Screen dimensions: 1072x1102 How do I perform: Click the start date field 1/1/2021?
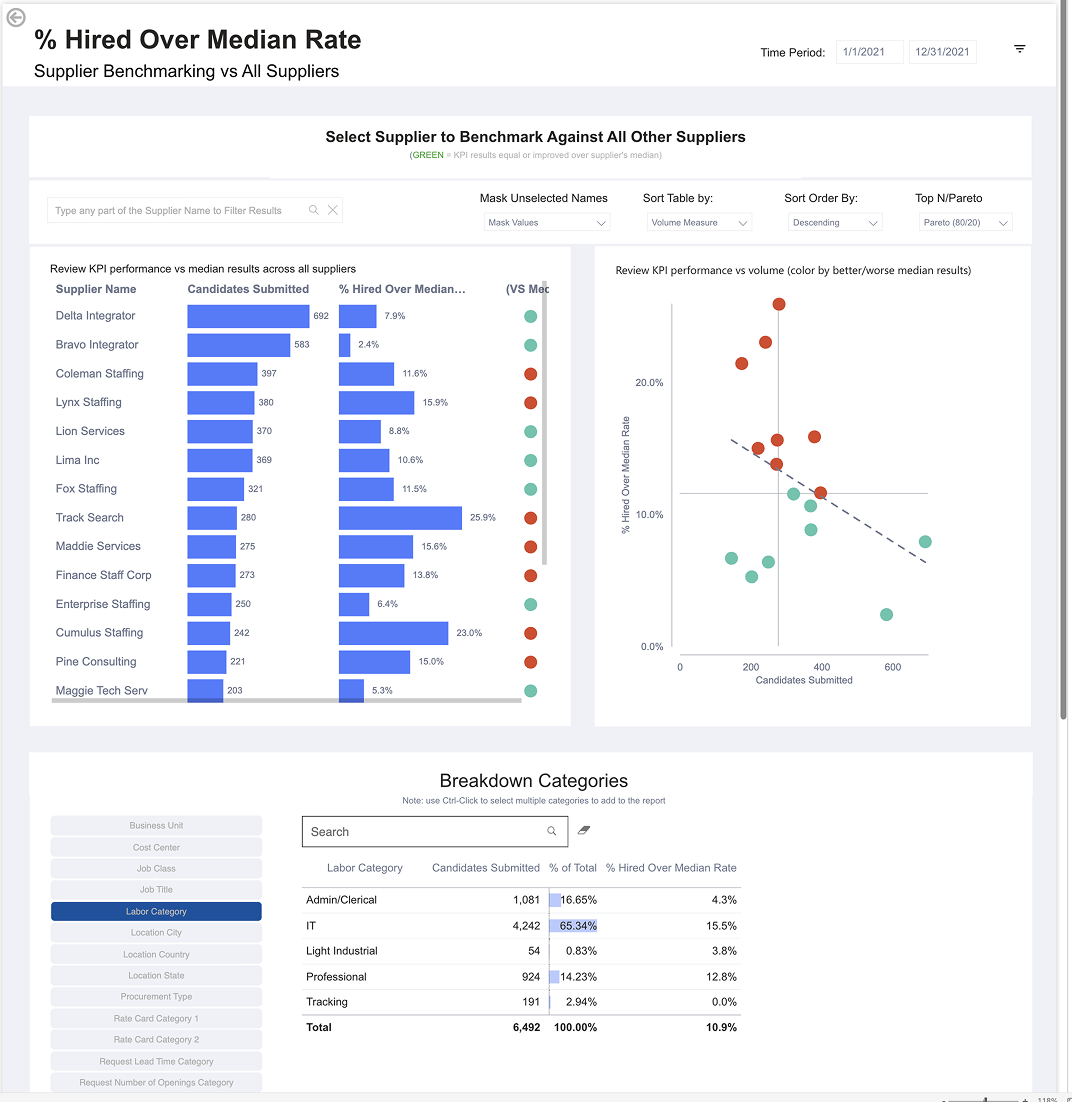(x=870, y=52)
